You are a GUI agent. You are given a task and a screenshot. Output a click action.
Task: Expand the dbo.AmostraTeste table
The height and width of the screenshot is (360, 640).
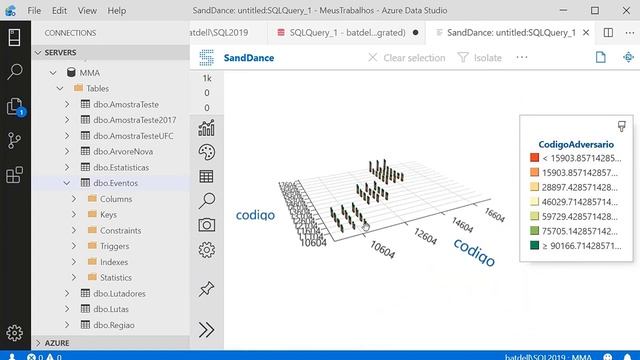tap(67, 104)
